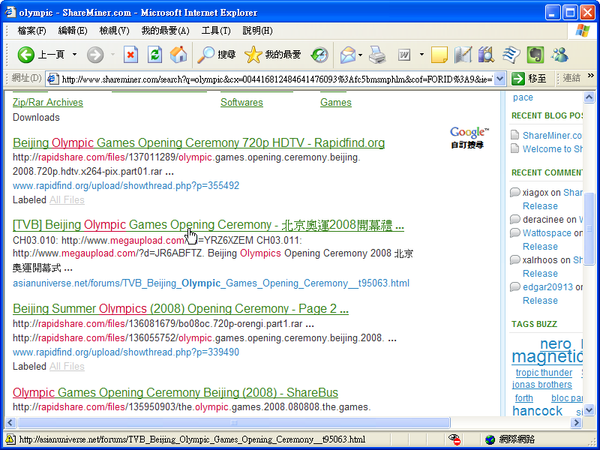This screenshot has height=450, width=600.
Task: Click the IE icon in the title bar
Action: tap(10, 12)
